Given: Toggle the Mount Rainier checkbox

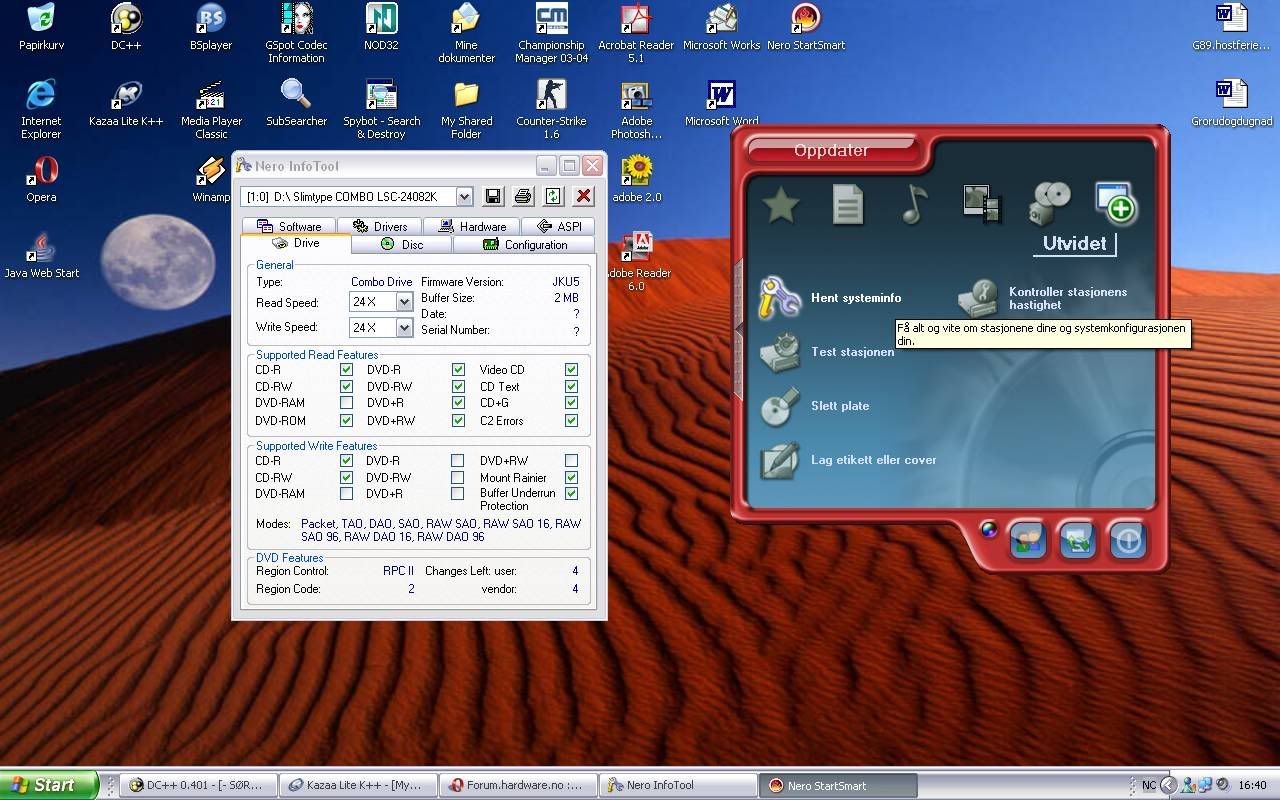Looking at the screenshot, I should [571, 478].
